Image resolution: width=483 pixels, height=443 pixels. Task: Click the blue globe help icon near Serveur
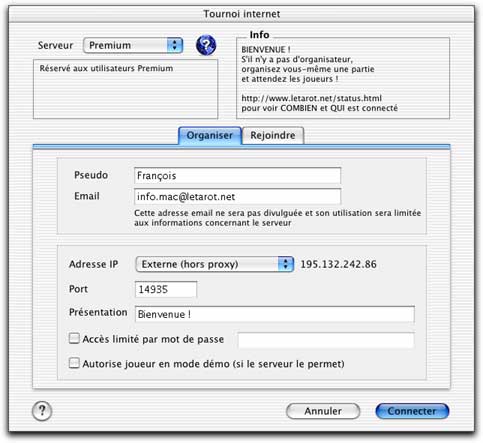[206, 45]
